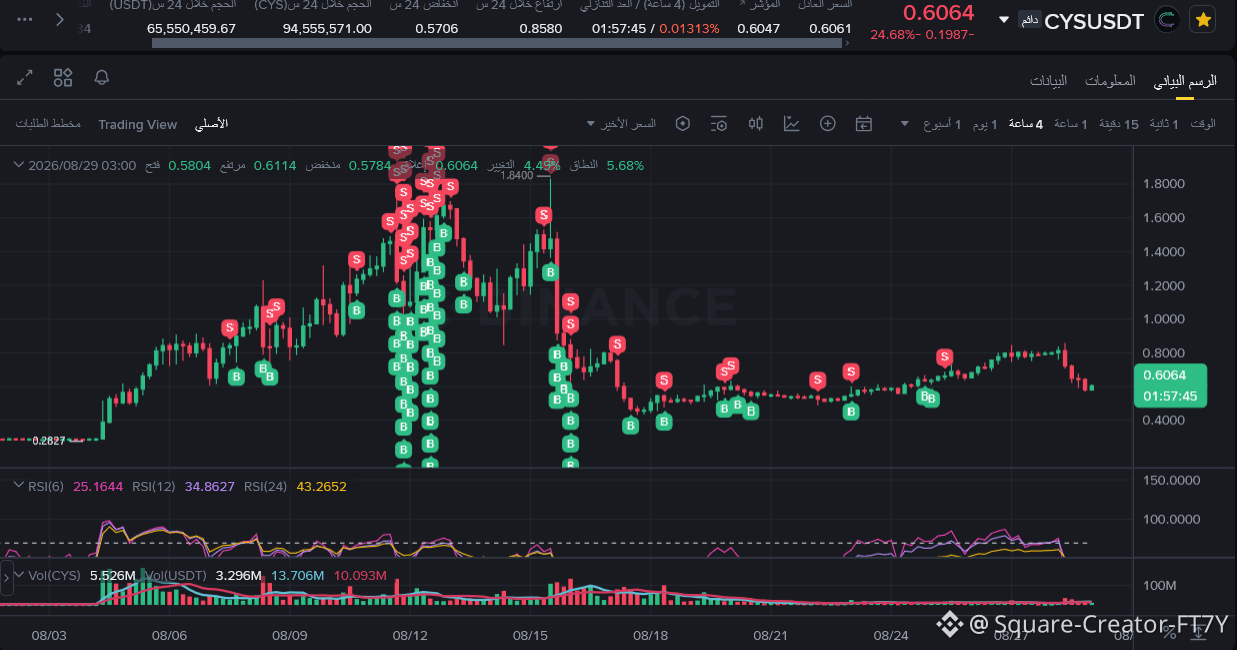Open the CYSUSDT pair selector arrow

[x=1004, y=20]
